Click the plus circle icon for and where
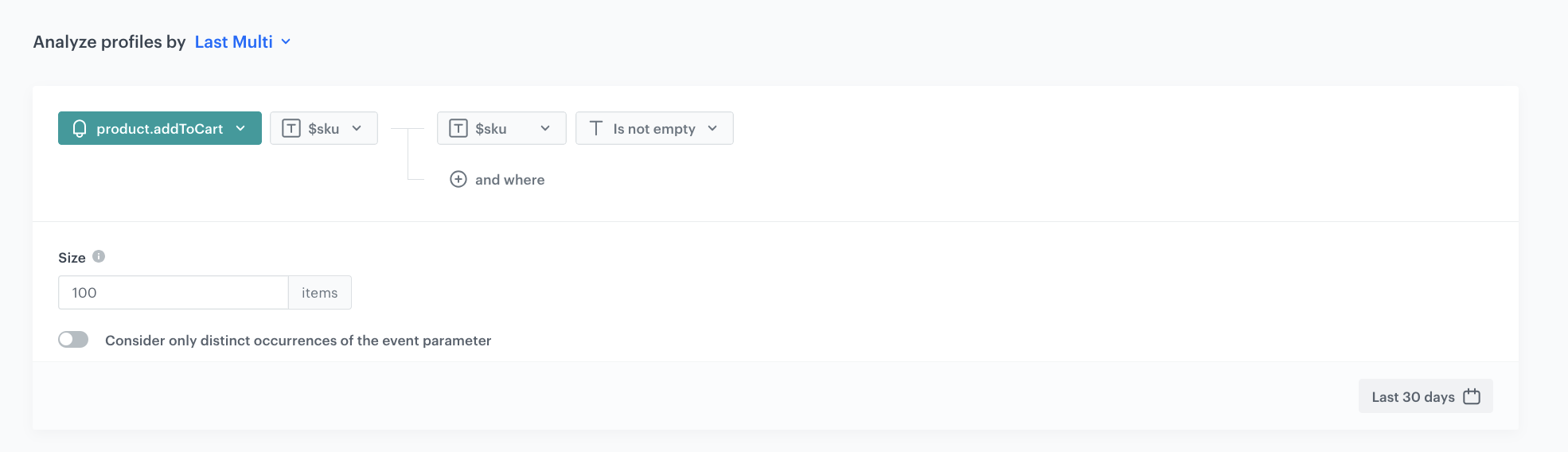This screenshot has height=452, width=1568. click(x=458, y=179)
